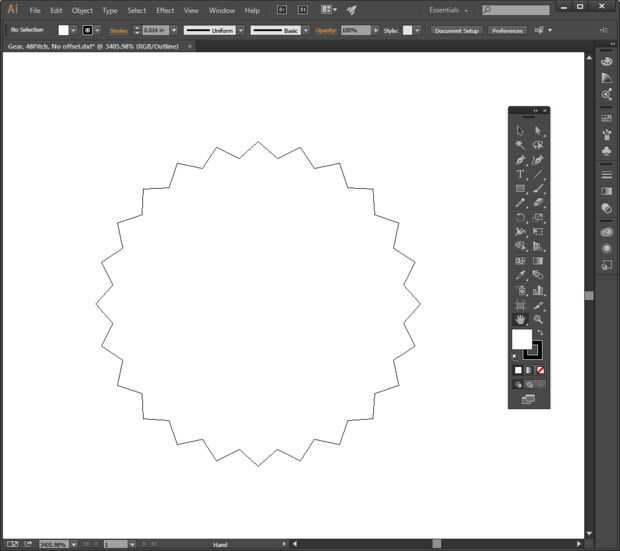Select the Type tool
This screenshot has height=551, width=620.
[x=520, y=174]
